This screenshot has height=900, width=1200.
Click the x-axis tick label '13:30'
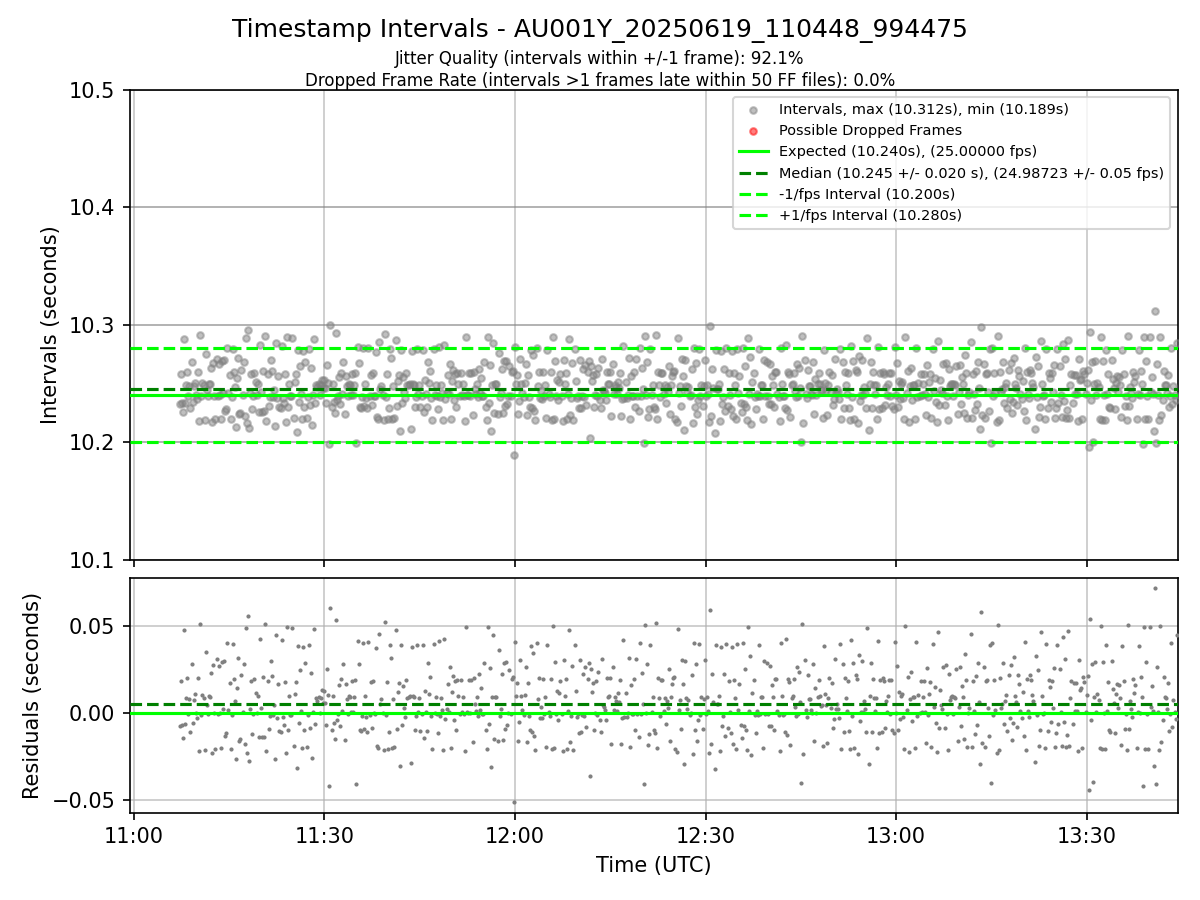[x=1087, y=835]
